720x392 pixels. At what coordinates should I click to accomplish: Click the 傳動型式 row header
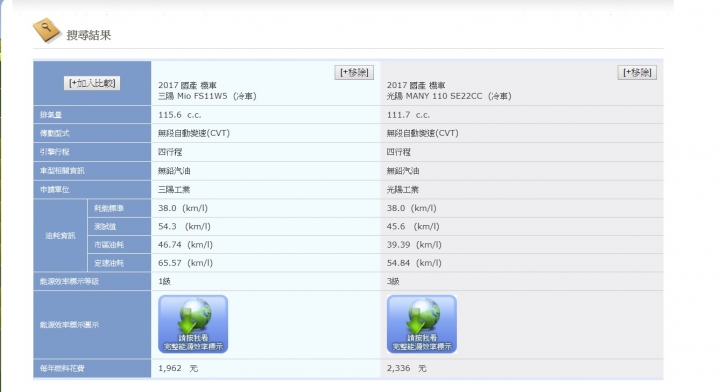(92, 133)
